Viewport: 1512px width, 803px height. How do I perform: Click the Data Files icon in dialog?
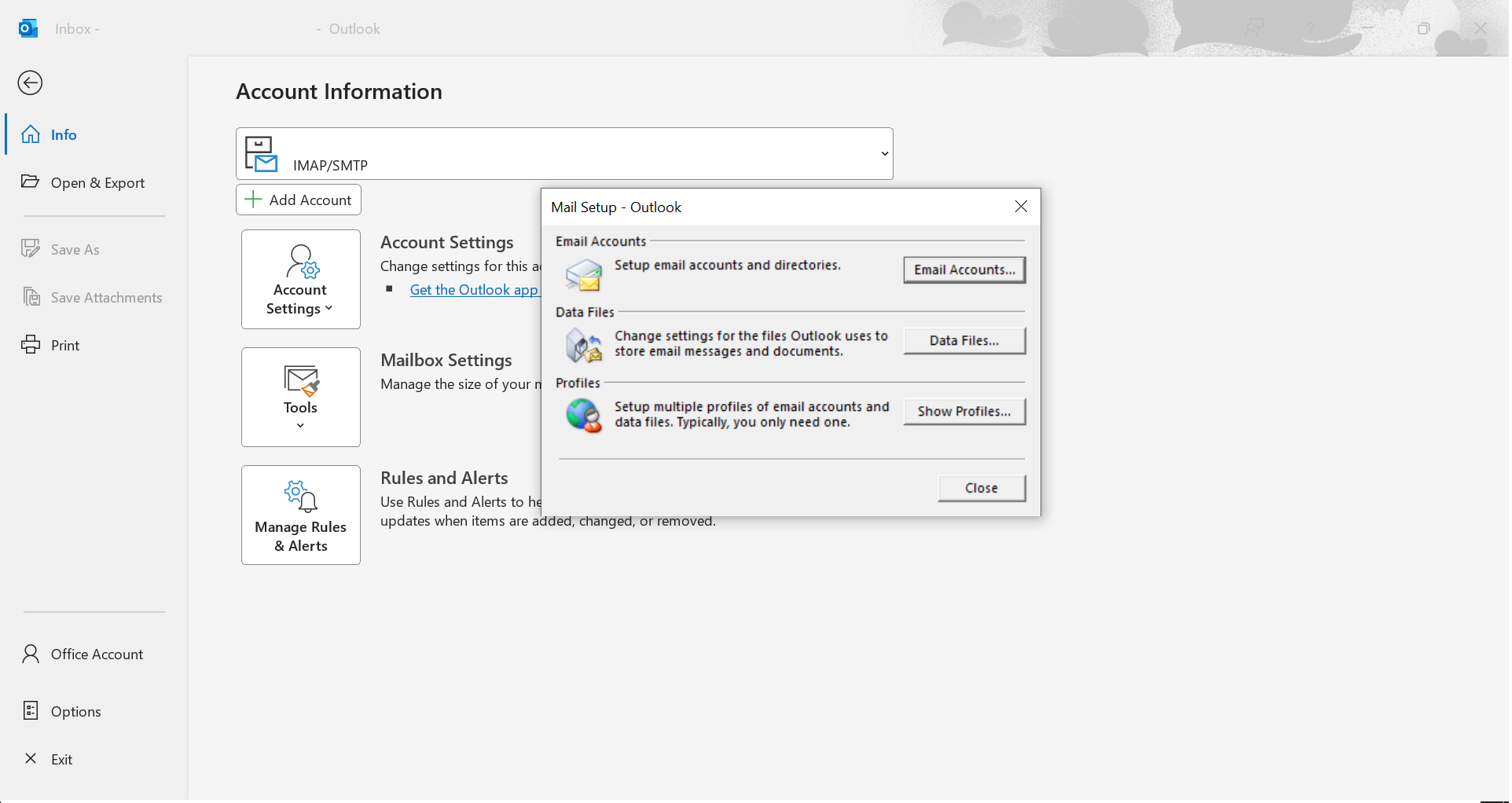(584, 346)
